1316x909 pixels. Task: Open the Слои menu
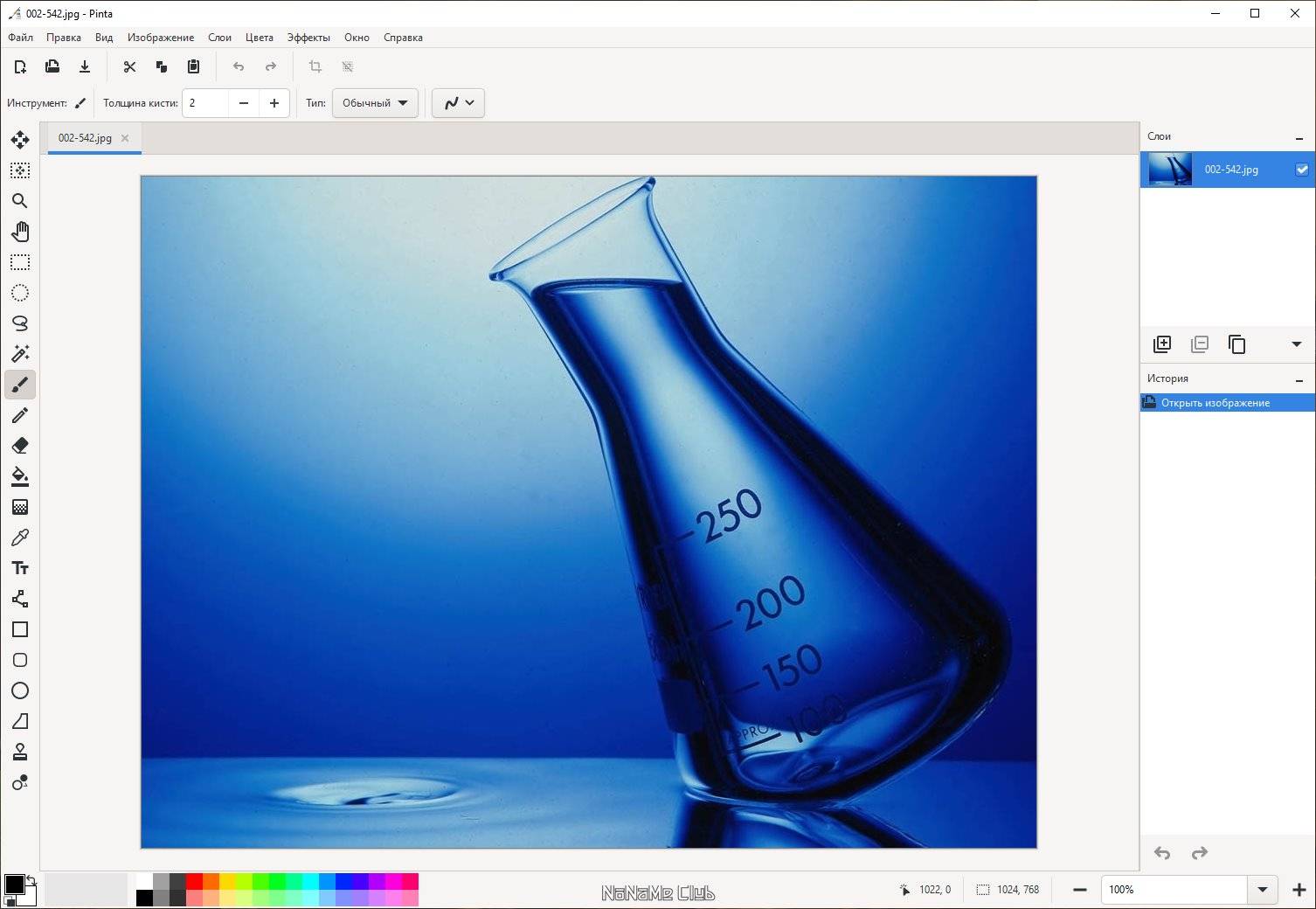tap(219, 38)
